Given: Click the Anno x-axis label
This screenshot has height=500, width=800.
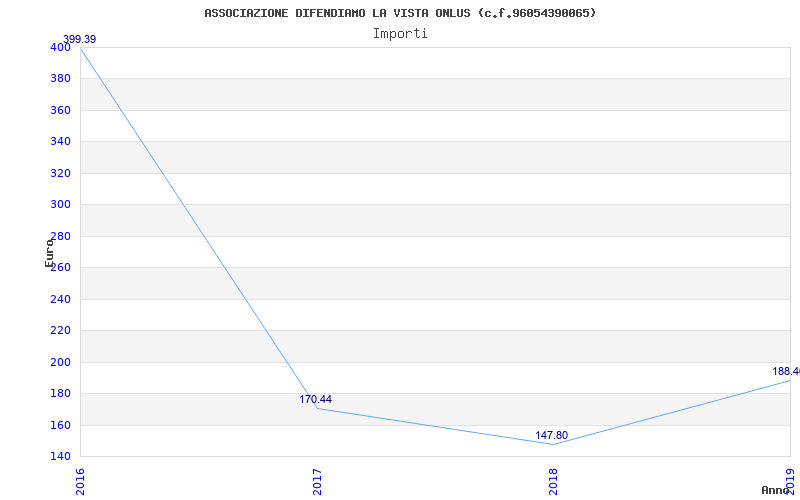Looking at the screenshot, I should (x=776, y=490).
